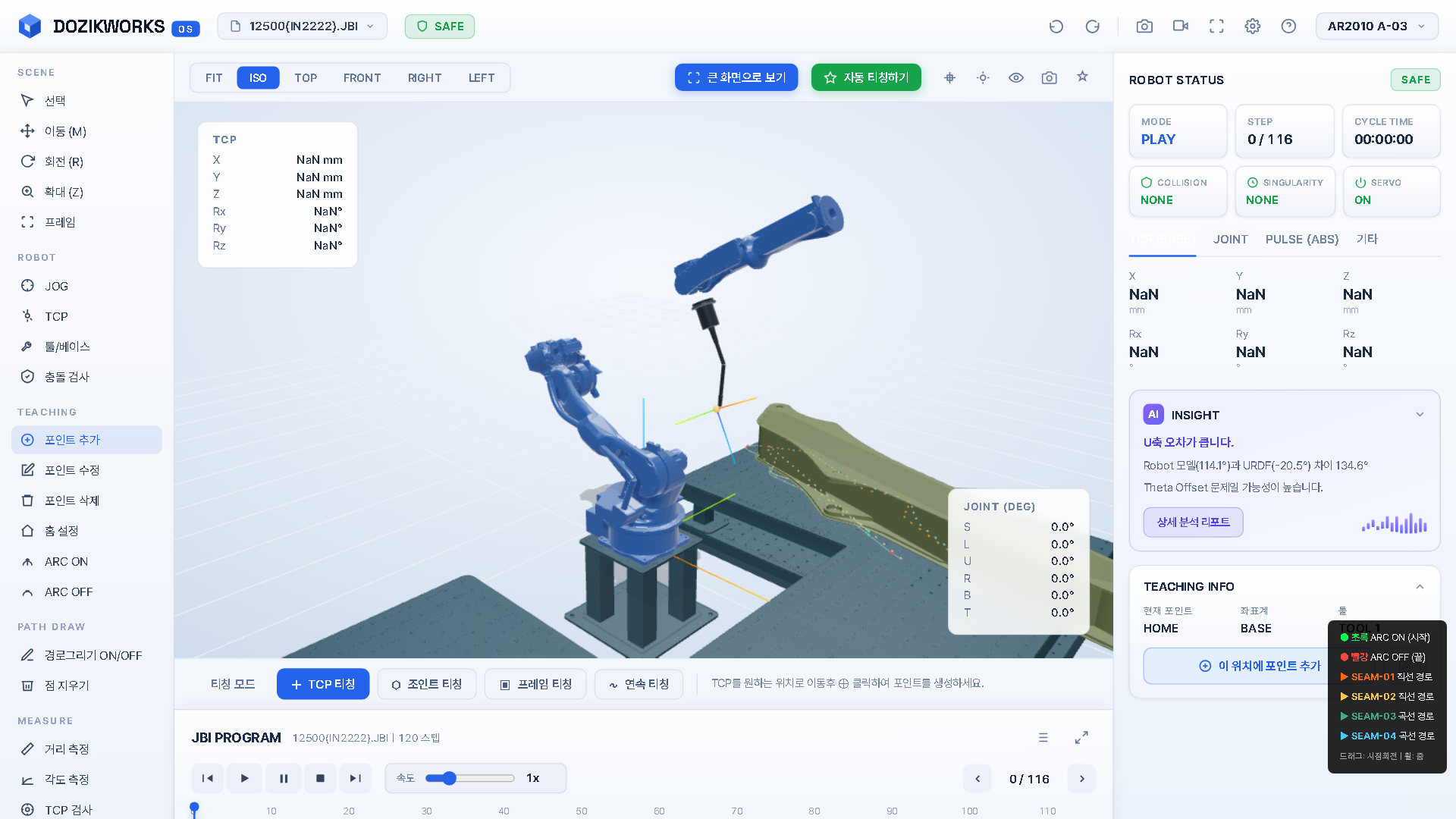
Task: Switch teaching mode to 프레임 티칭
Action: point(535,684)
